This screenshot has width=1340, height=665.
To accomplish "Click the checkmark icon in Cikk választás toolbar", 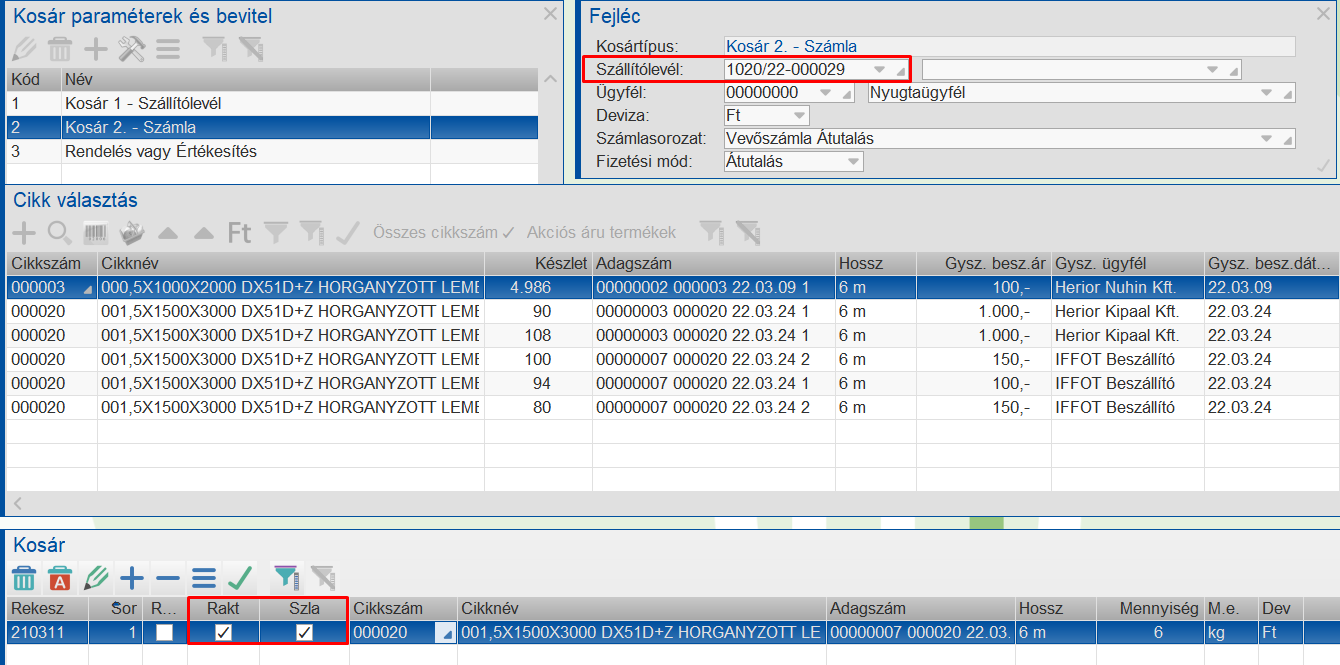I will click(x=348, y=233).
